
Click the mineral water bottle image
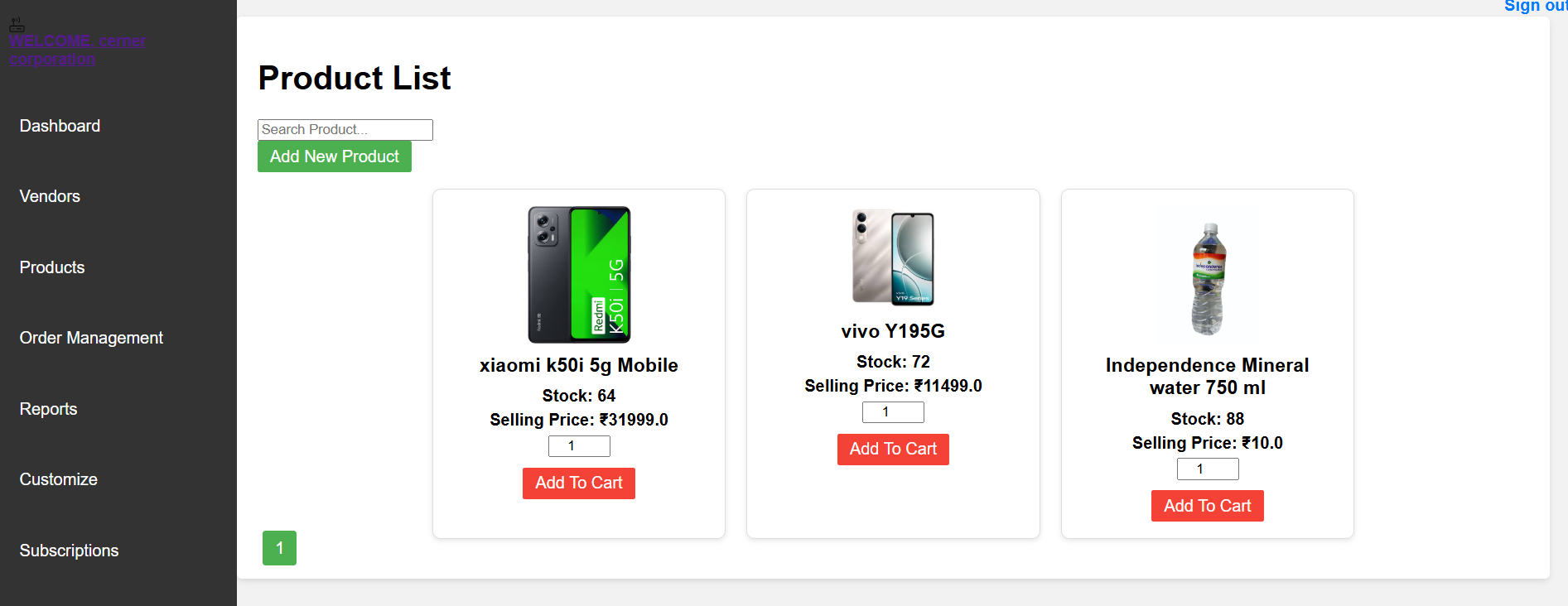click(x=1206, y=274)
